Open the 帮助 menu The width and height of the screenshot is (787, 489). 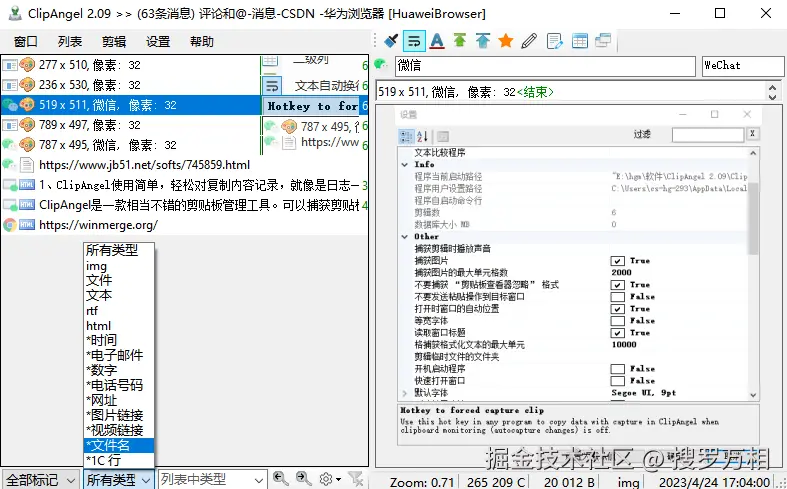202,42
